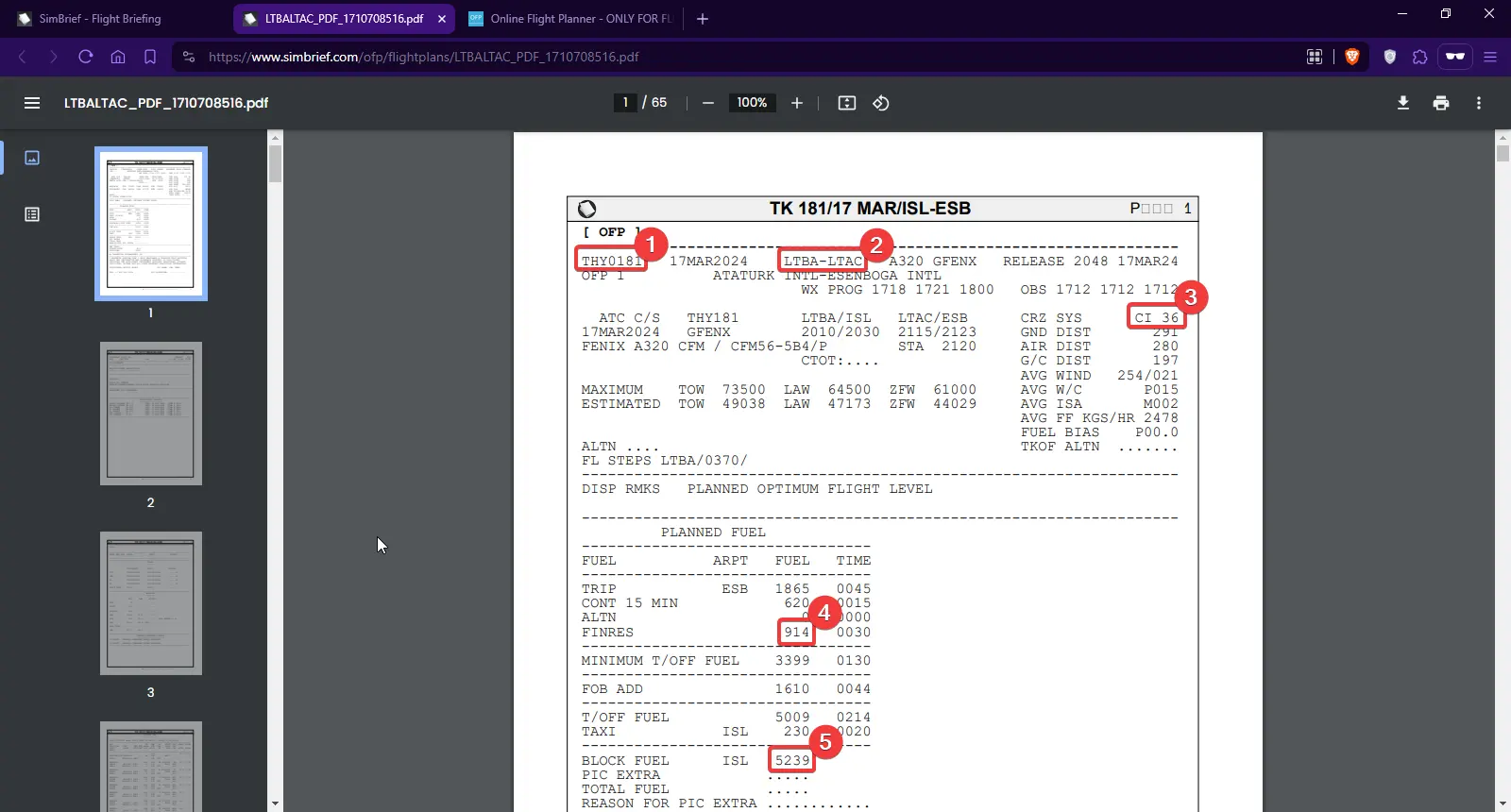Screen dimensions: 1511x812
Task: Click the glasses icon in browser toolbar
Action: 1455,57
